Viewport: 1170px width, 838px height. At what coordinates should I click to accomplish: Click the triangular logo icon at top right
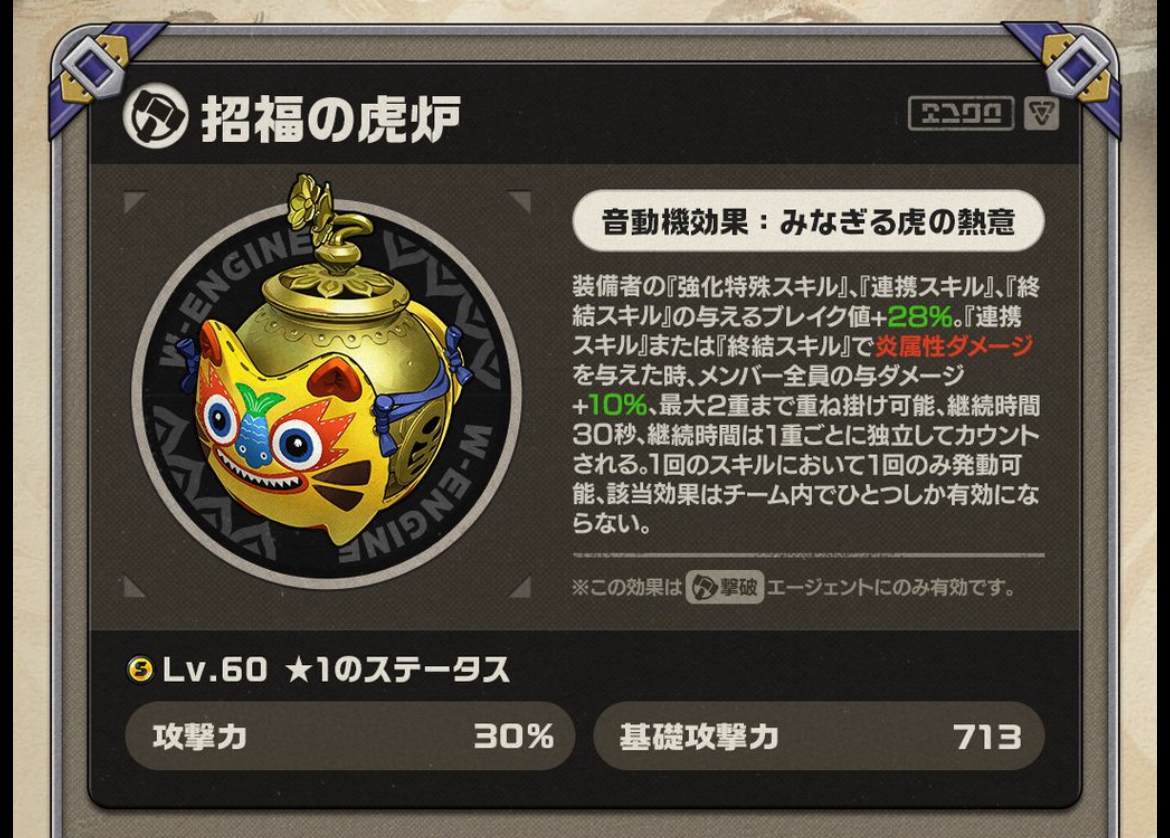click(x=1041, y=113)
